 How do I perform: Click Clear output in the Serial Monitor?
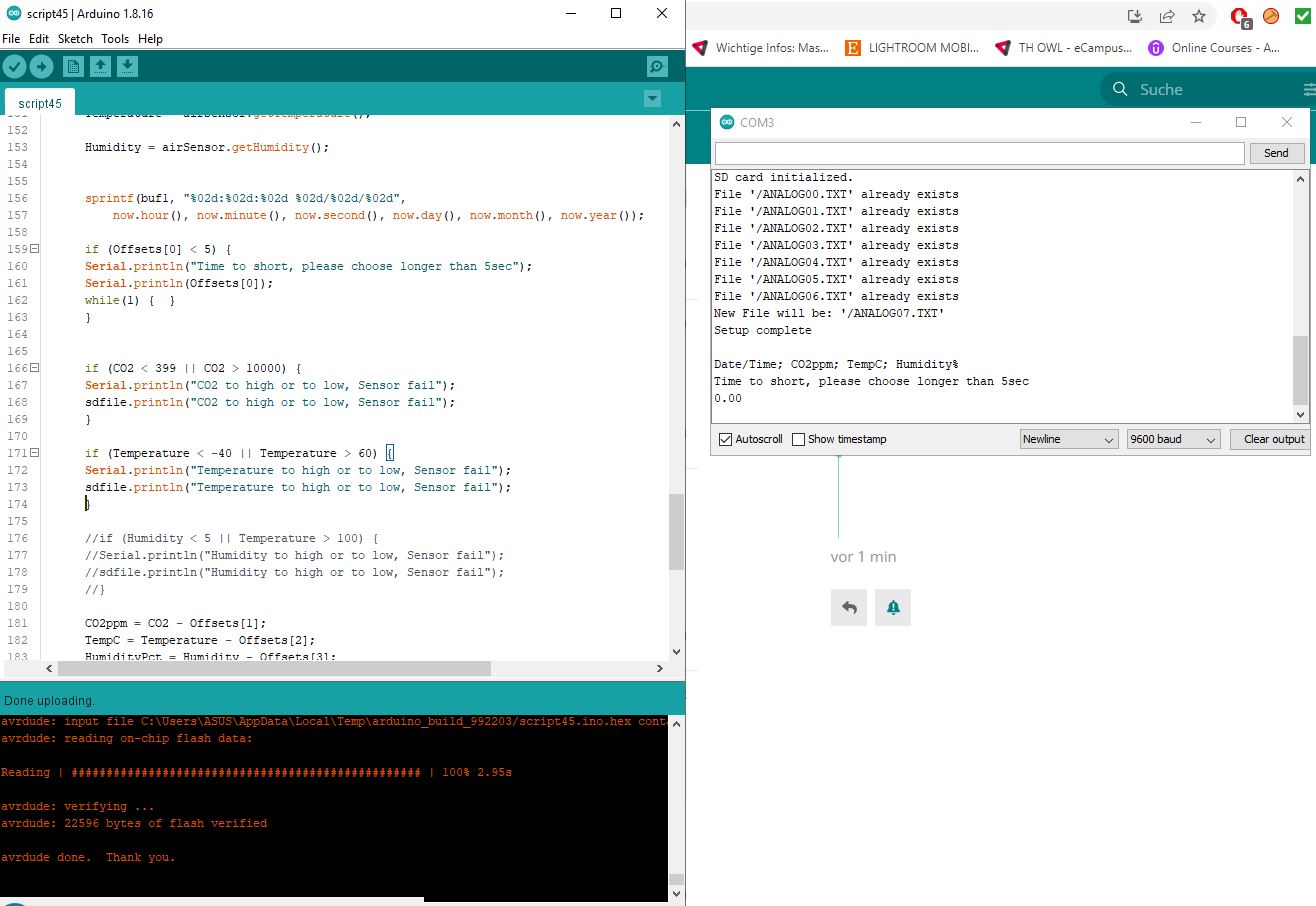click(1271, 438)
